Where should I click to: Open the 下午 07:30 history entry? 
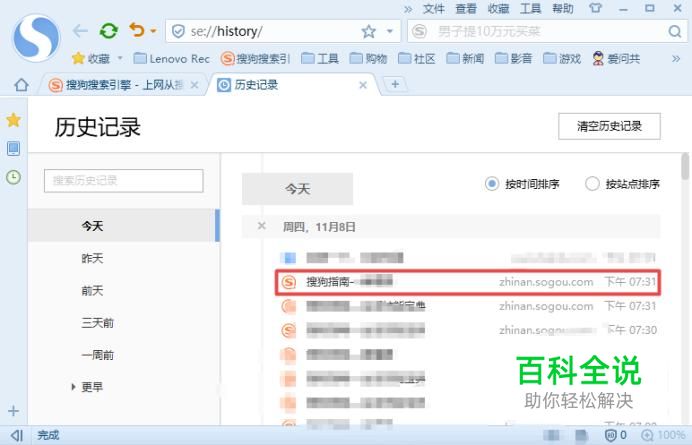coord(468,330)
